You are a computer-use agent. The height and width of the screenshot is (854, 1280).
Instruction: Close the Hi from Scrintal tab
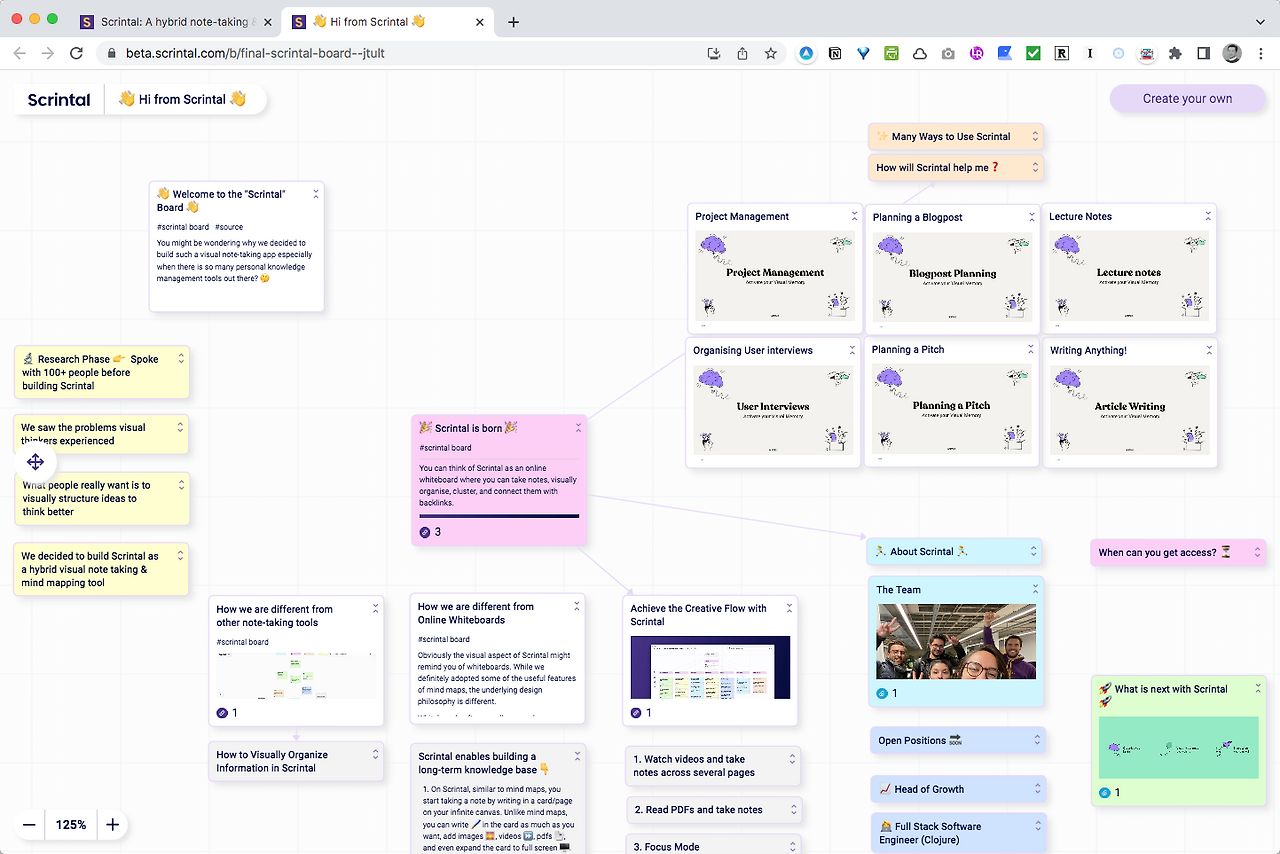click(x=481, y=22)
